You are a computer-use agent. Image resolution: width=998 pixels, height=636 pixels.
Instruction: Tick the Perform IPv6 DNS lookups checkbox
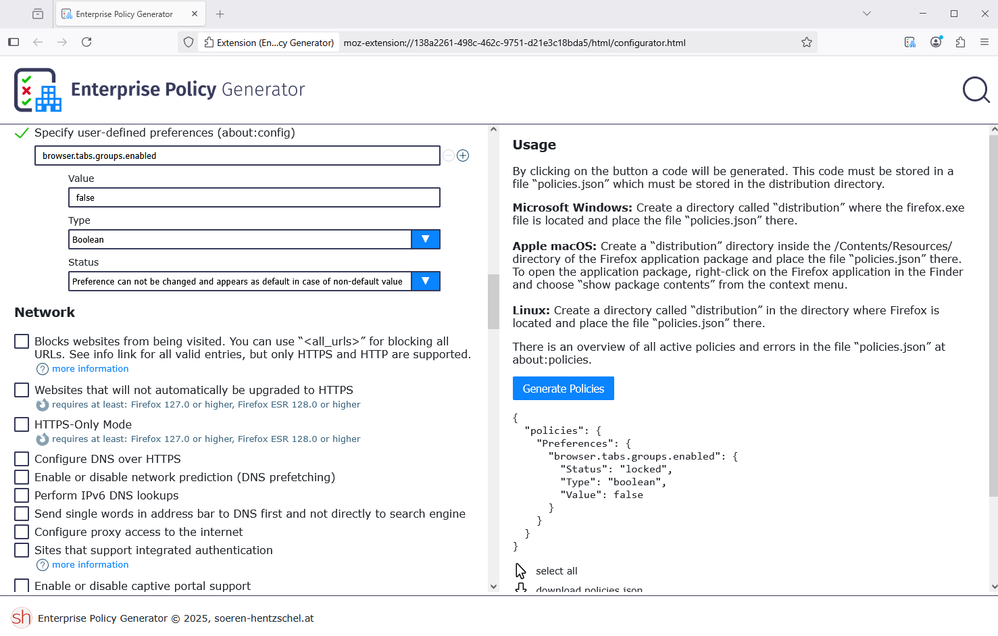[22, 496]
